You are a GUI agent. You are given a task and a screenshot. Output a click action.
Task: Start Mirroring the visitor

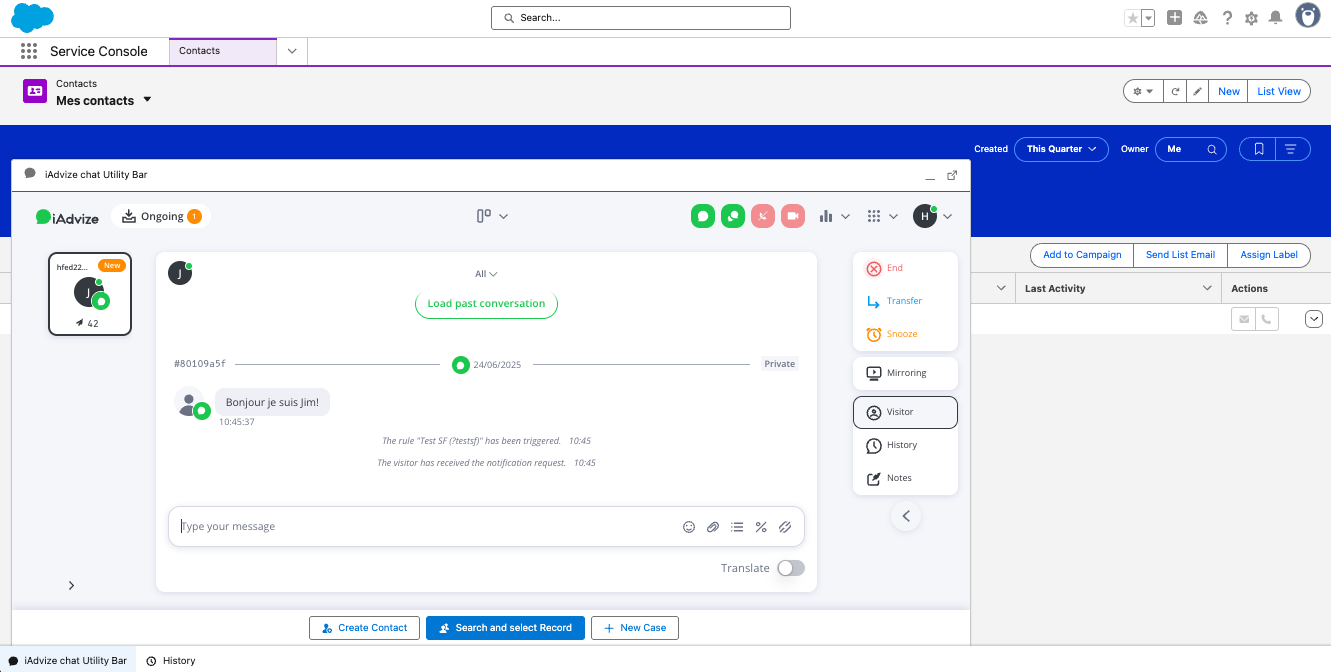point(905,373)
